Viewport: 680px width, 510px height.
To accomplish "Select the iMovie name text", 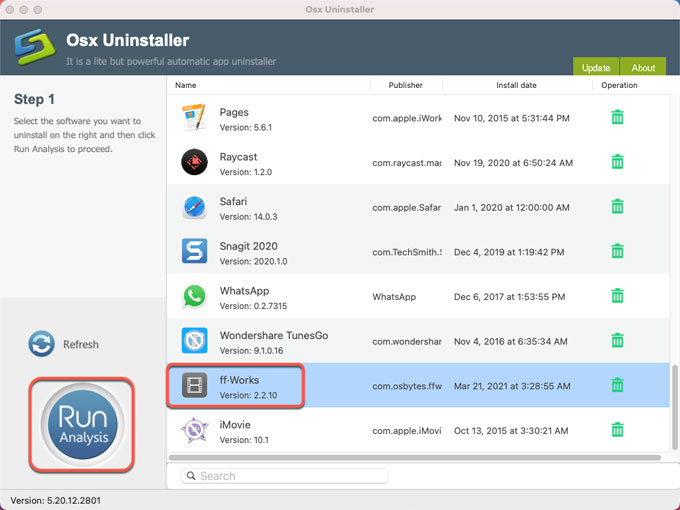I will click(235, 425).
